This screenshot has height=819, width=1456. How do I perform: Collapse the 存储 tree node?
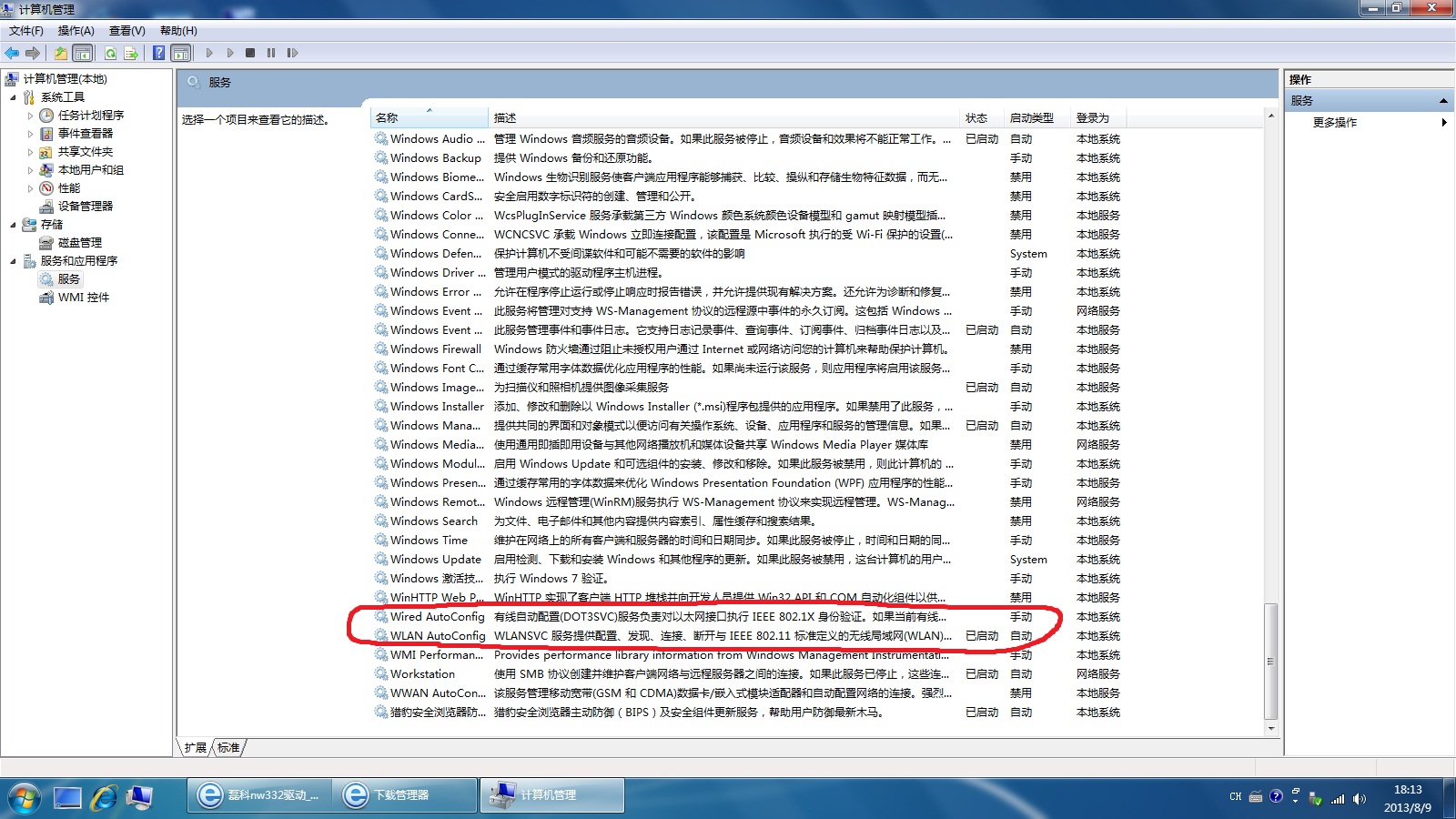click(x=13, y=225)
